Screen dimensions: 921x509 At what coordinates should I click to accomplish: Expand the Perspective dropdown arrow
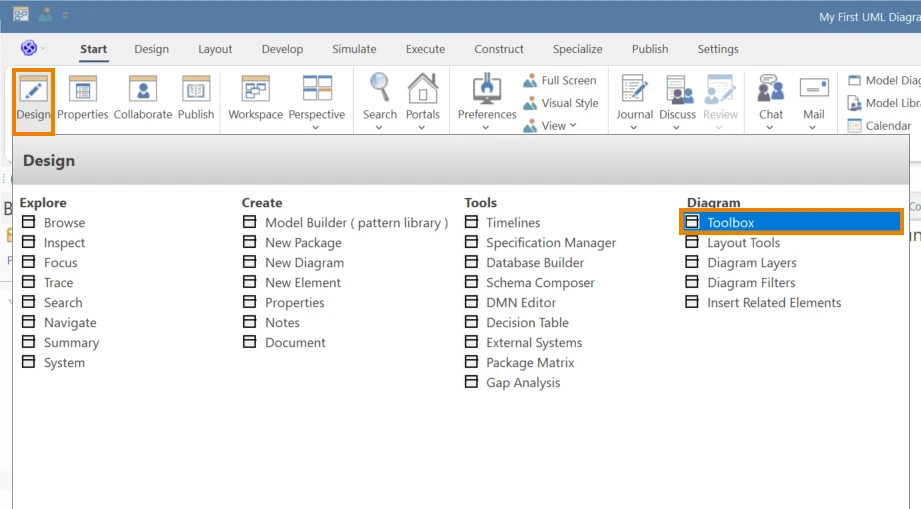coord(316,127)
